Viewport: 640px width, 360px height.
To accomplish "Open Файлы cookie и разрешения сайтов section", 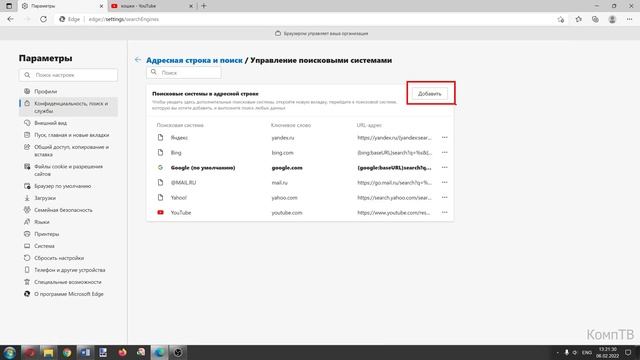I will [68, 170].
